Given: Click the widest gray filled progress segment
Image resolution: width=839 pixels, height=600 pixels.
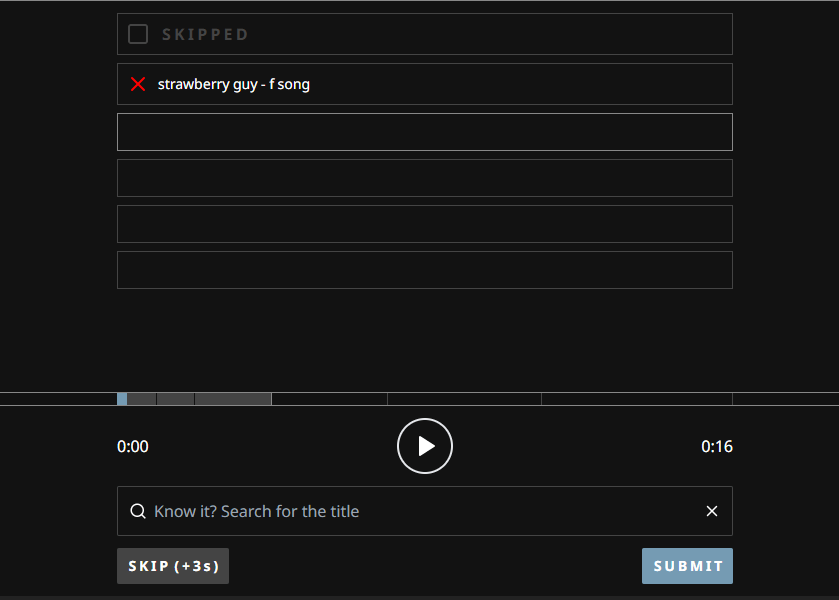Looking at the screenshot, I should click(232, 399).
